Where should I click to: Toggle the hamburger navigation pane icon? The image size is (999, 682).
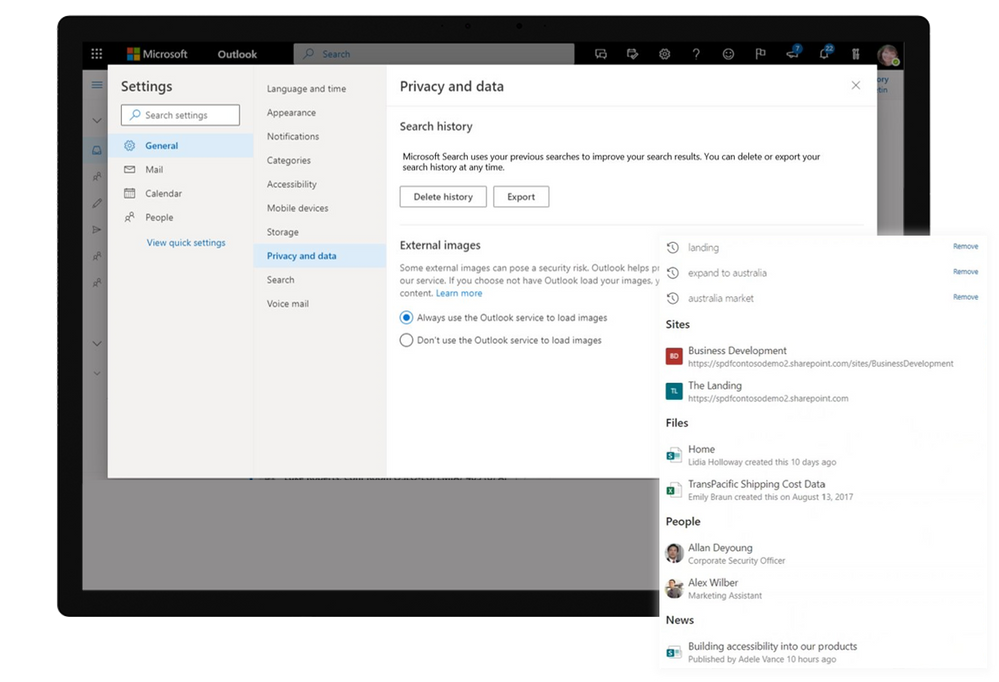pyautogui.click(x=97, y=84)
